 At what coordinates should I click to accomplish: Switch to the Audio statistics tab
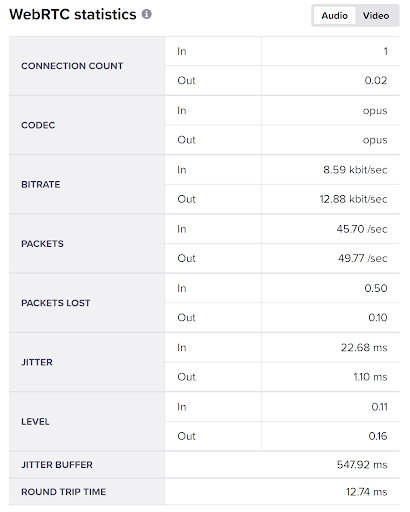point(334,16)
